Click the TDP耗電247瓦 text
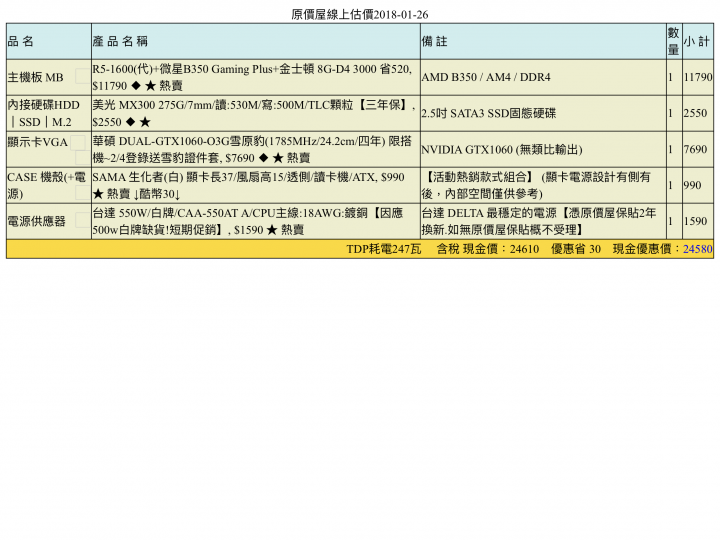Image resolution: width=720 pixels, height=540 pixels. pos(383,249)
